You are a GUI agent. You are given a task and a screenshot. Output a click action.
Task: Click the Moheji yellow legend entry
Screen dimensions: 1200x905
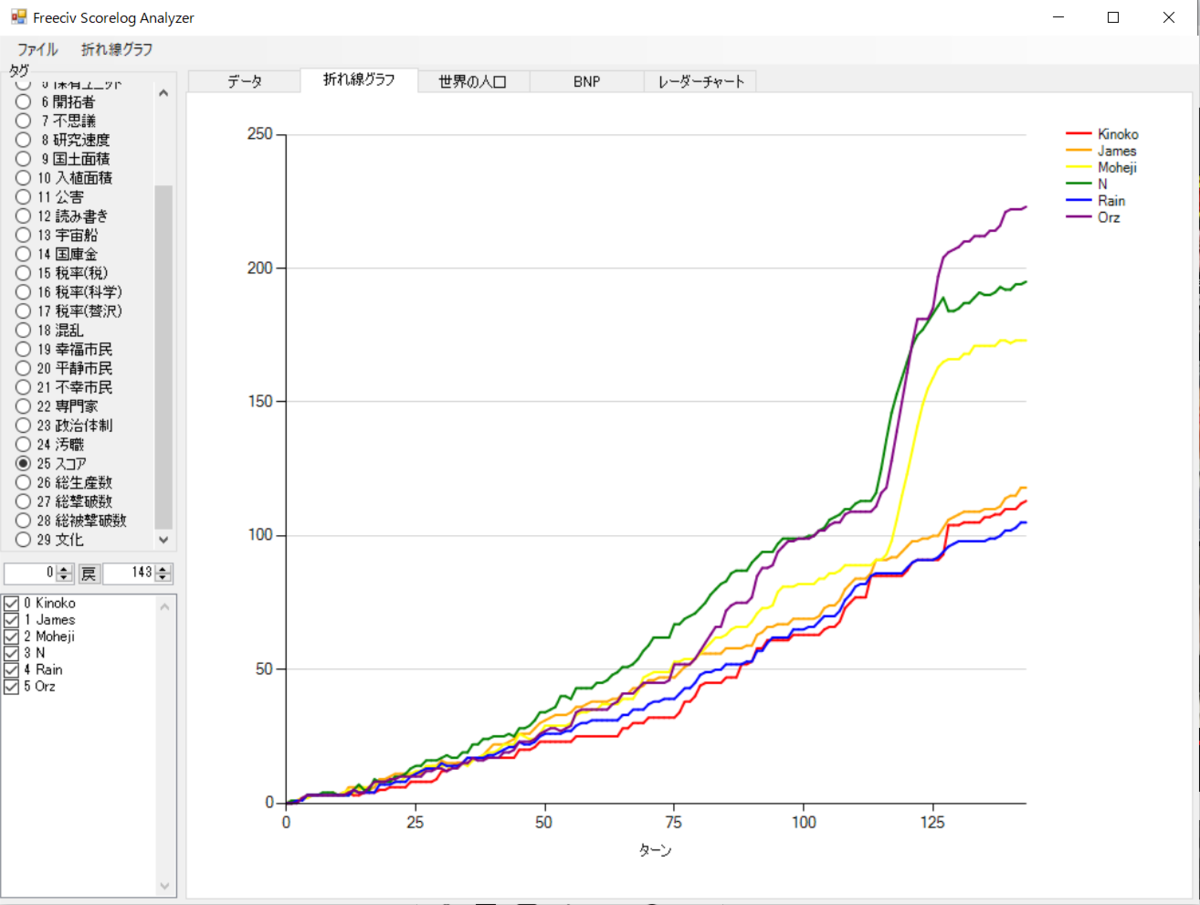click(1102, 168)
